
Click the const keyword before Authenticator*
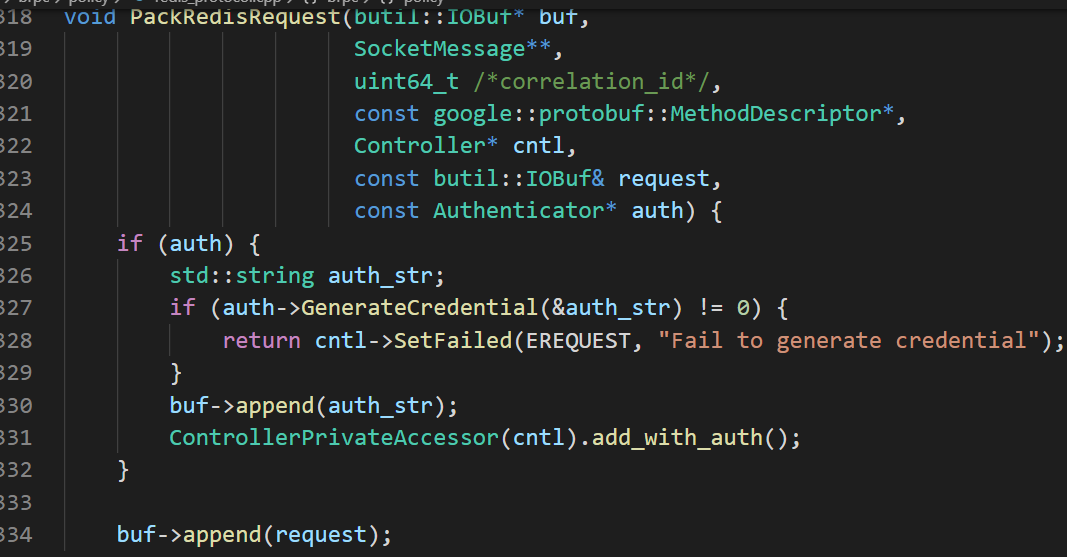pyautogui.click(x=387, y=211)
